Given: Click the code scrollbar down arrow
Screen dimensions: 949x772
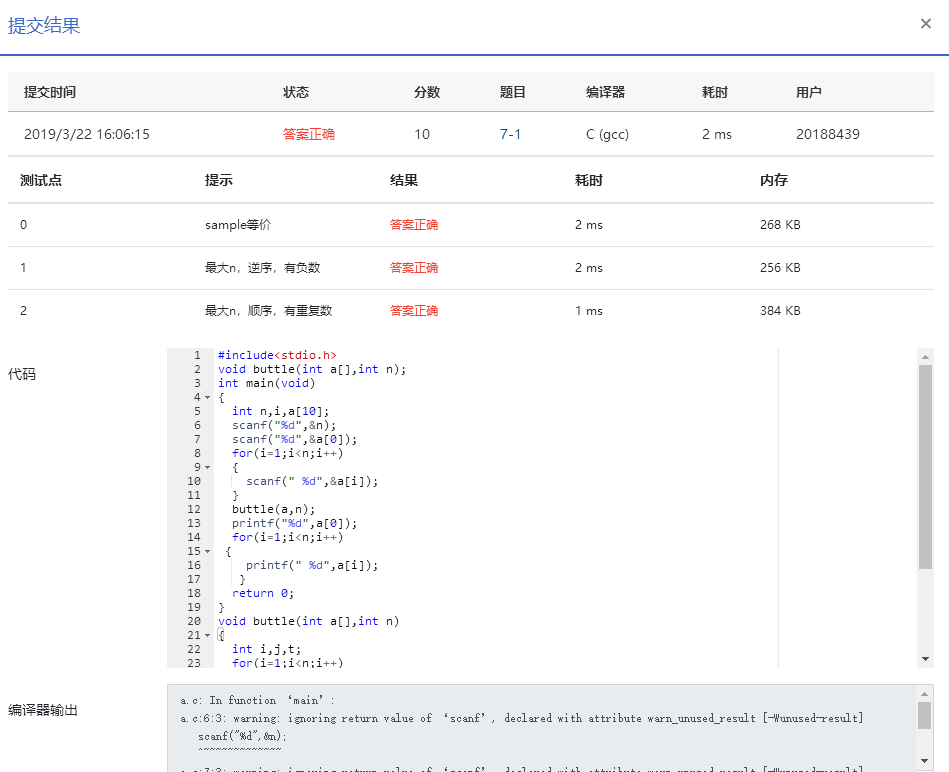Looking at the screenshot, I should (x=925, y=659).
